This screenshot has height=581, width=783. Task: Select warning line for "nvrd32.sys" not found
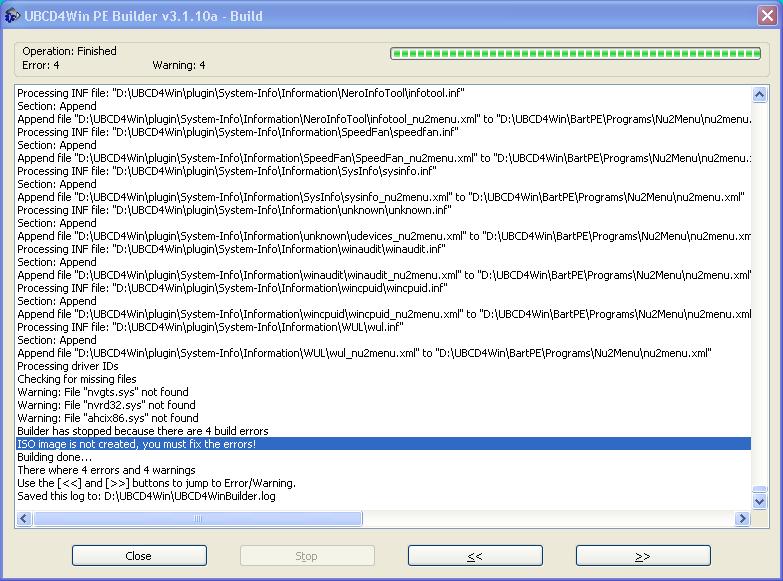click(384, 405)
